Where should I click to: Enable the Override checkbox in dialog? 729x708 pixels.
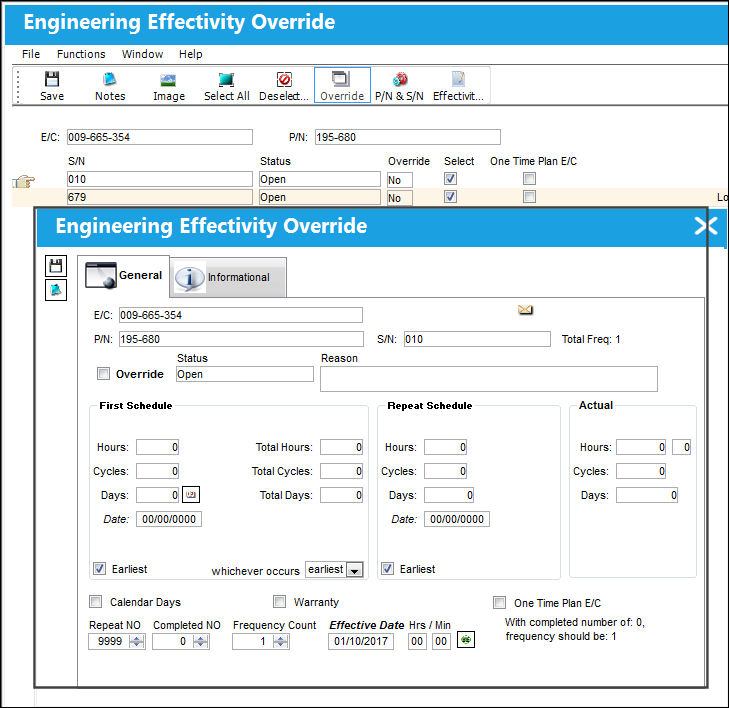(103, 373)
